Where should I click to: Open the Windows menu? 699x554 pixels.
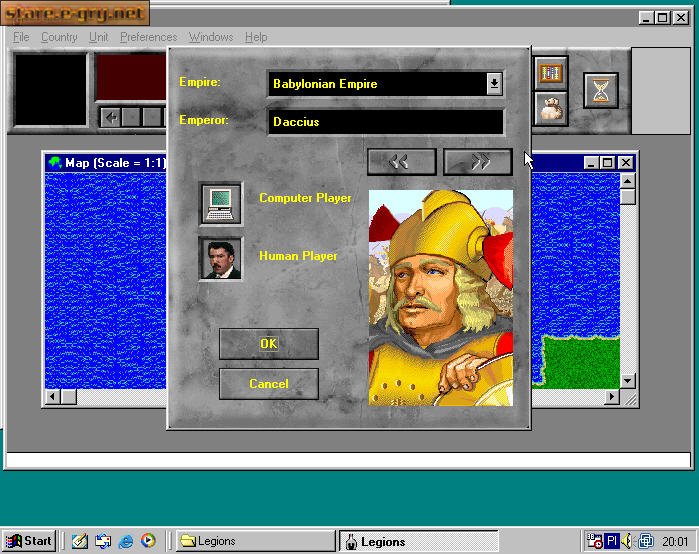tap(211, 37)
